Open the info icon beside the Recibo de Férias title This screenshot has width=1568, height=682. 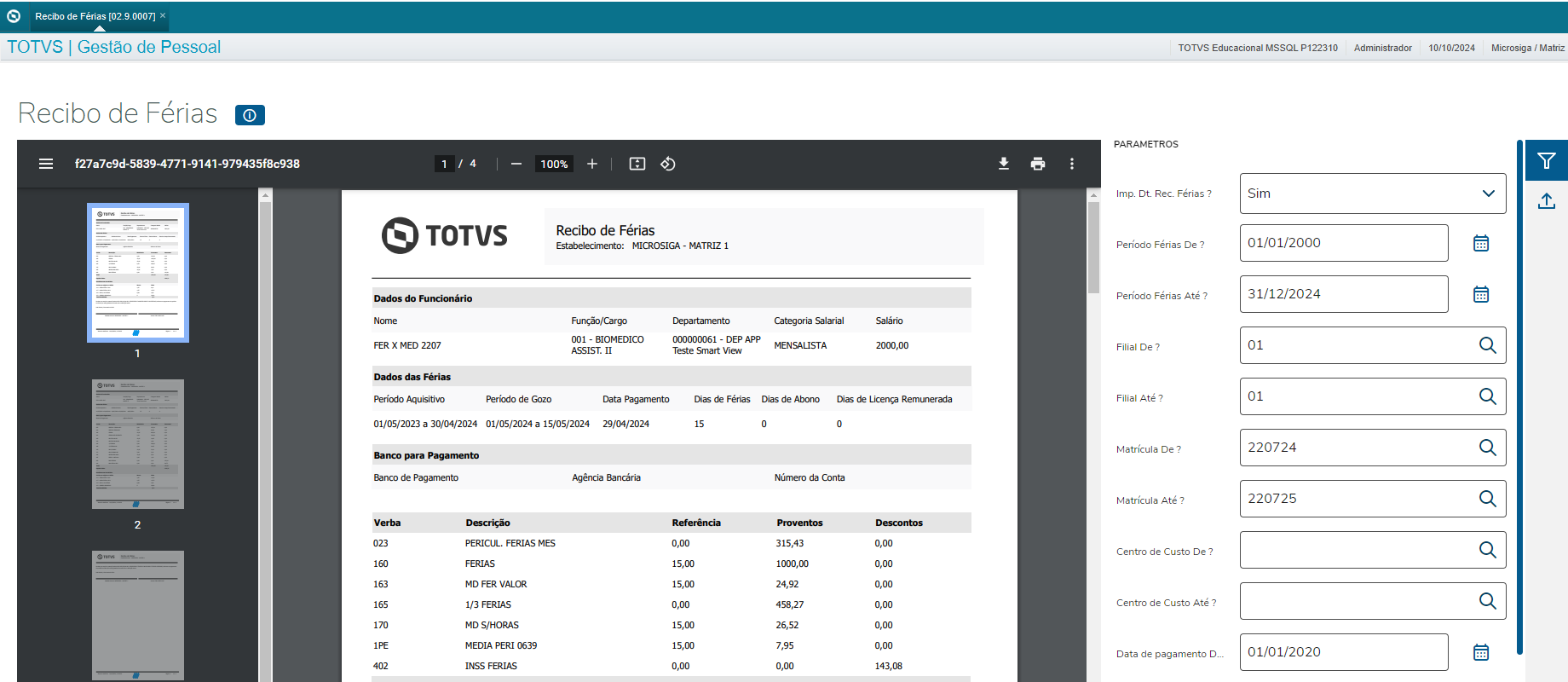250,115
